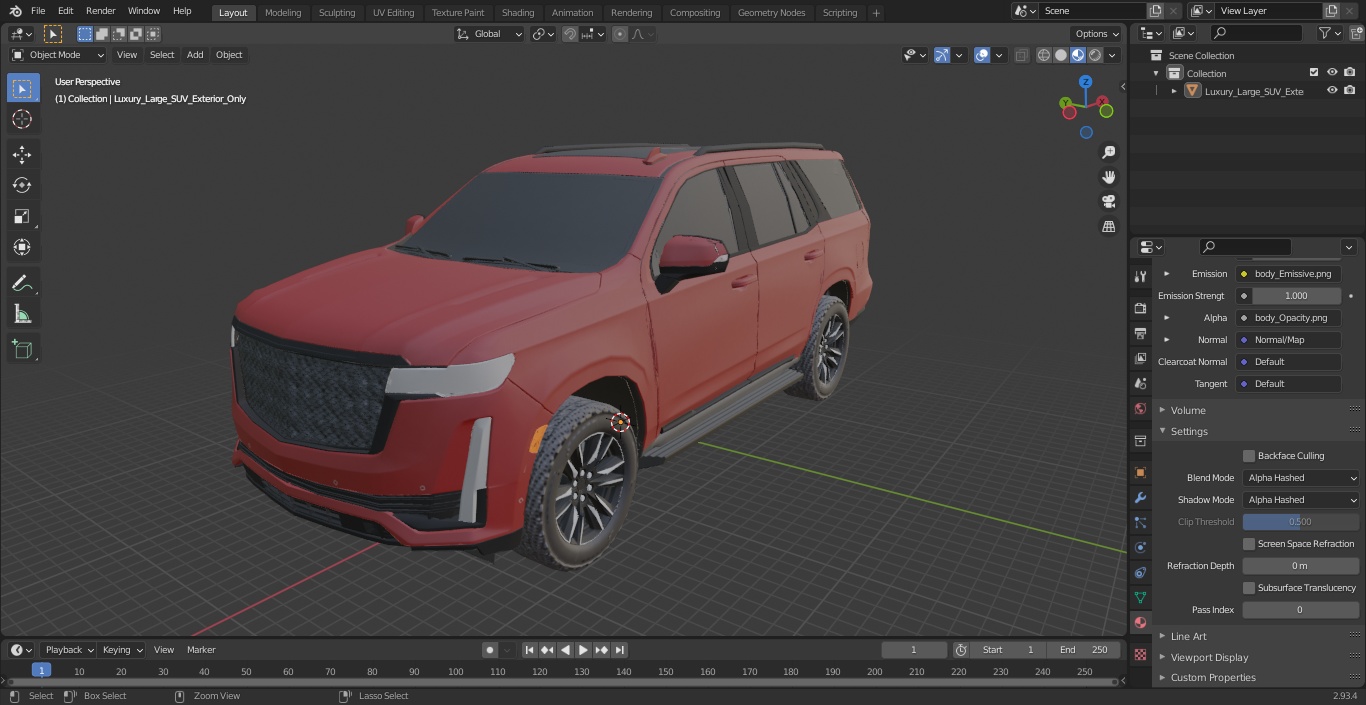Click the zoom viewport magnifier icon
Image resolution: width=1366 pixels, height=705 pixels.
pyautogui.click(x=1108, y=152)
